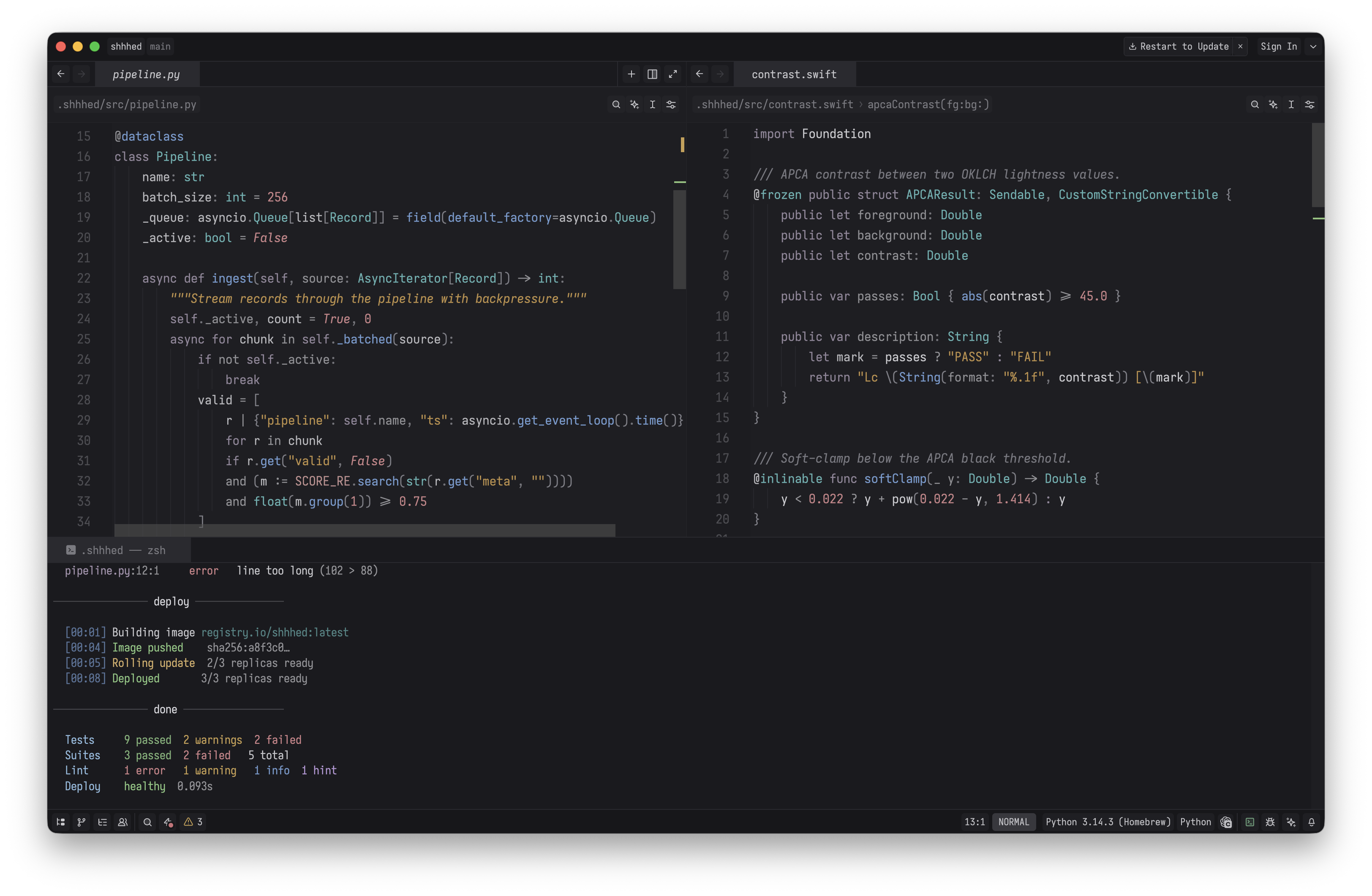Click the apcaContrast(fg:bg:) breadcrumb
1372x896 pixels.
(x=928, y=104)
